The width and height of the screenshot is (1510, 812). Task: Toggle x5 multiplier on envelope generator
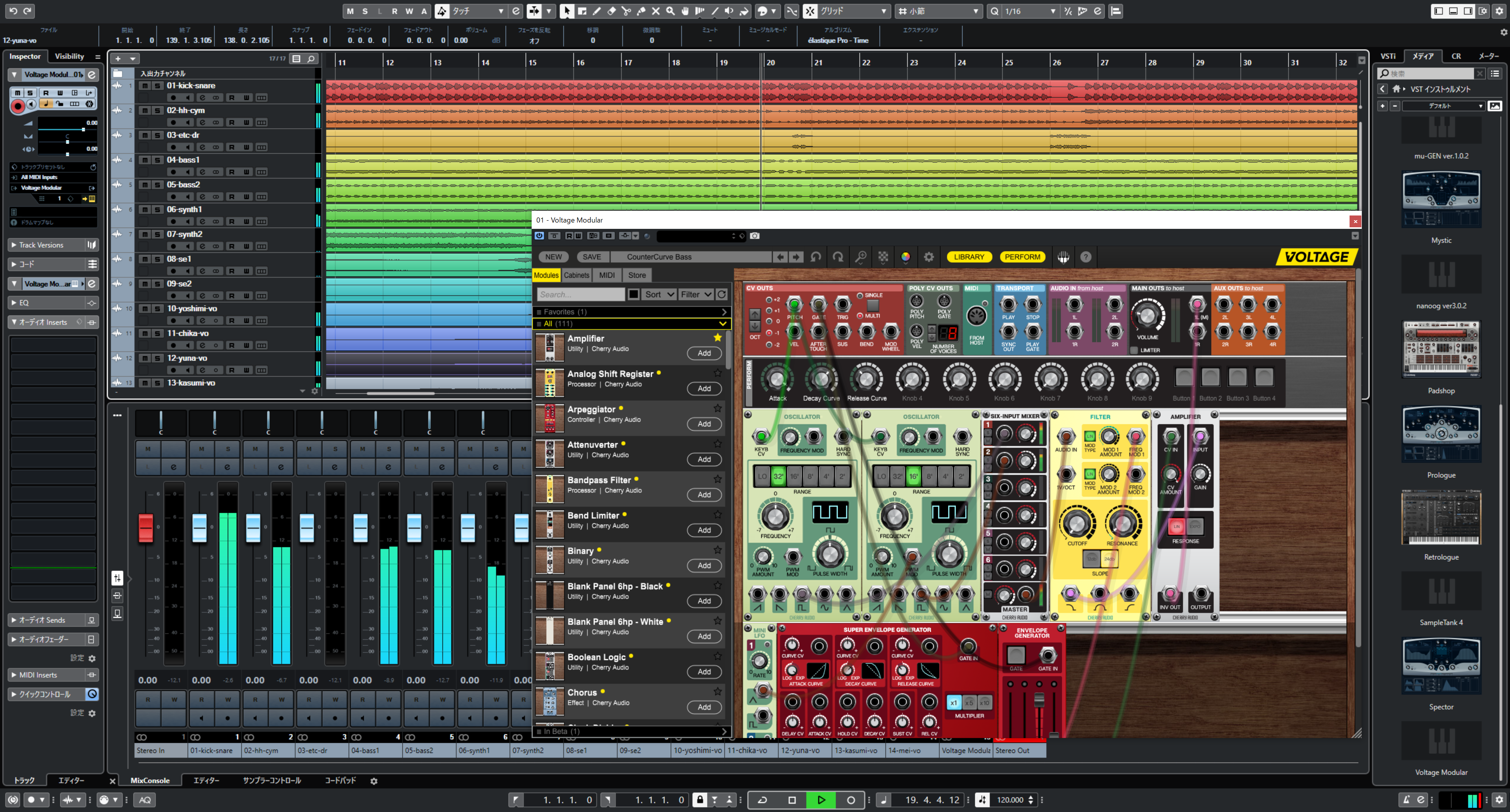pos(970,702)
